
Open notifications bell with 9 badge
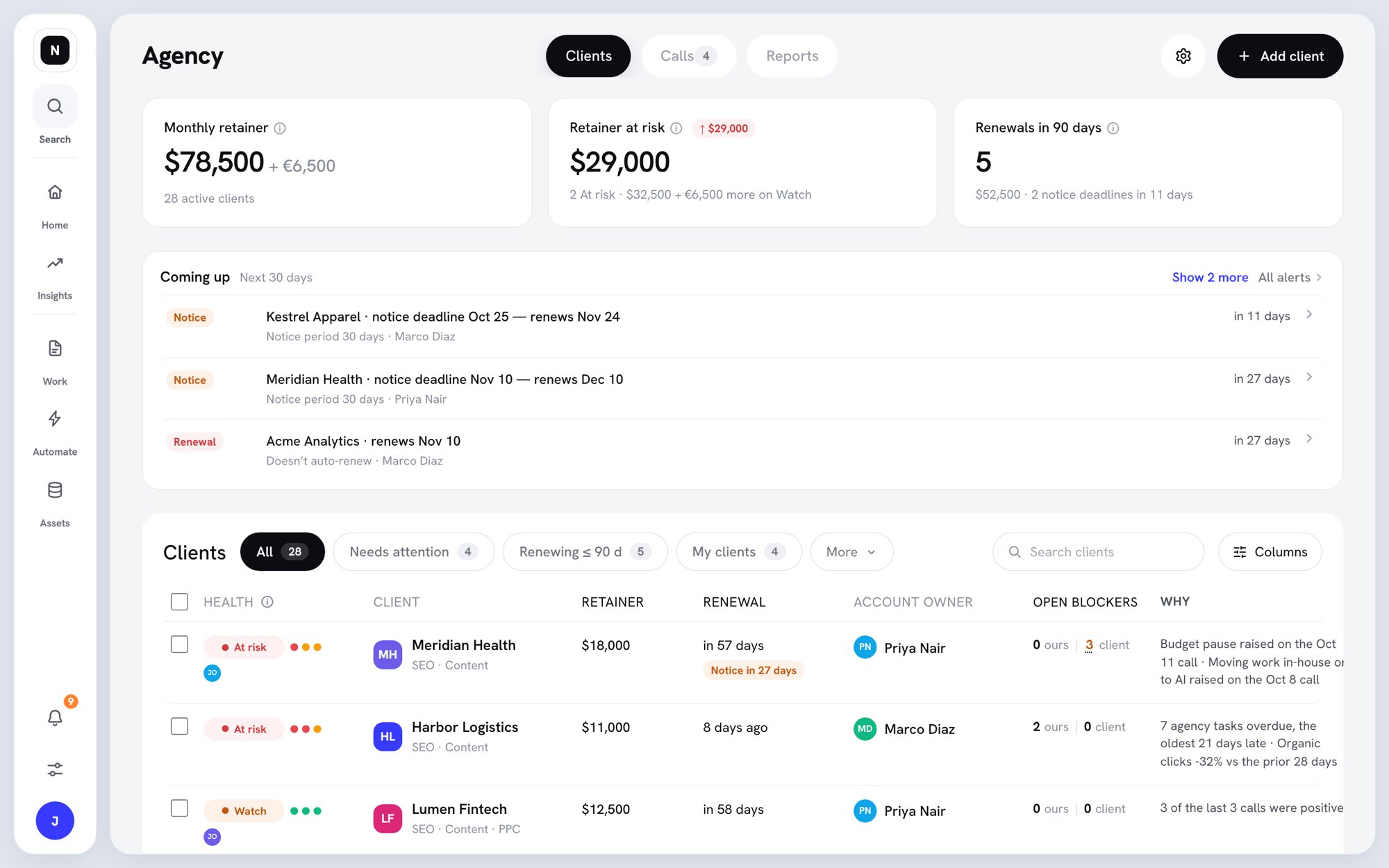pyautogui.click(x=55, y=717)
